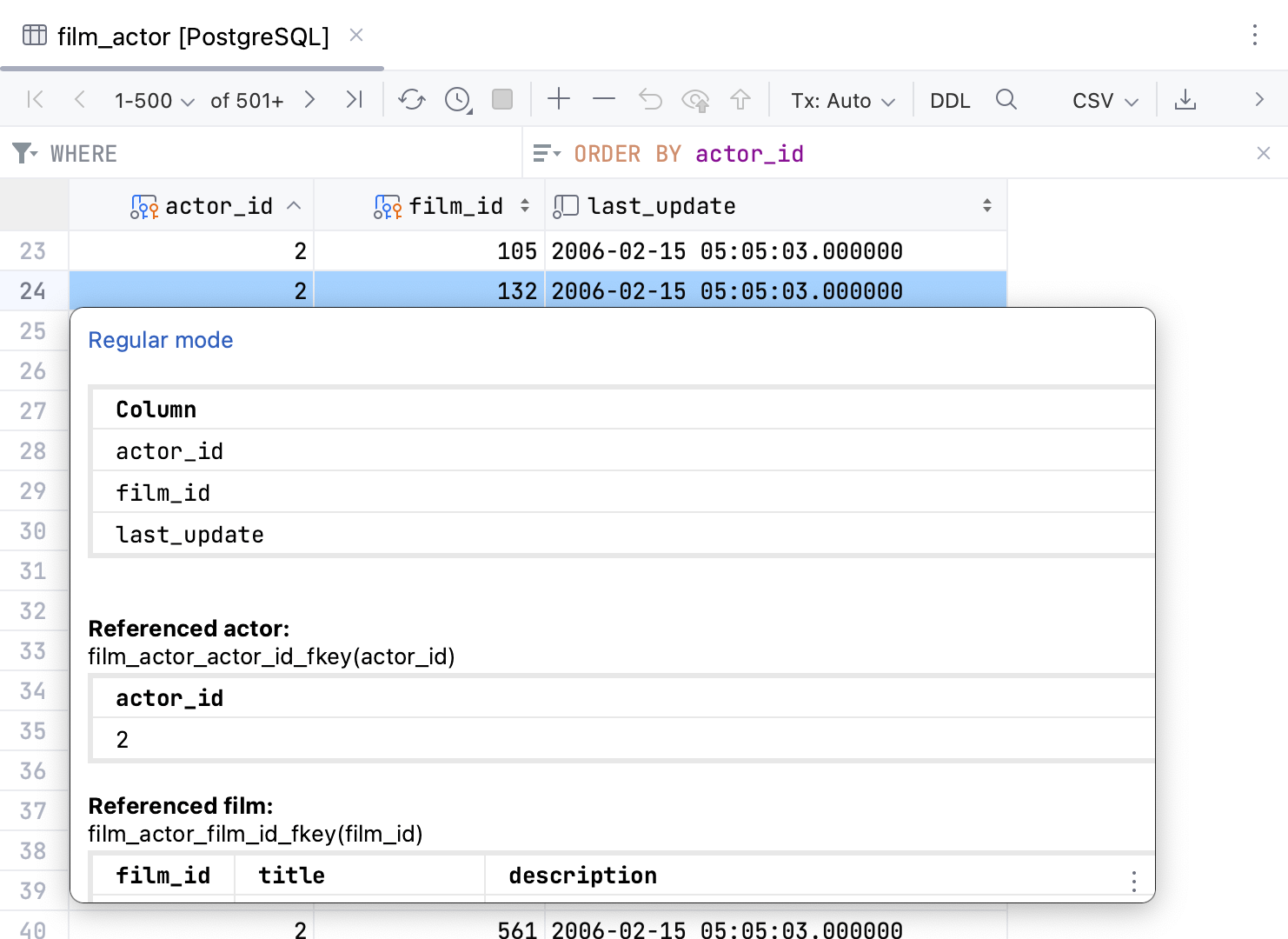
Task: Open the kebab menu in the popup
Action: pyautogui.click(x=1133, y=882)
